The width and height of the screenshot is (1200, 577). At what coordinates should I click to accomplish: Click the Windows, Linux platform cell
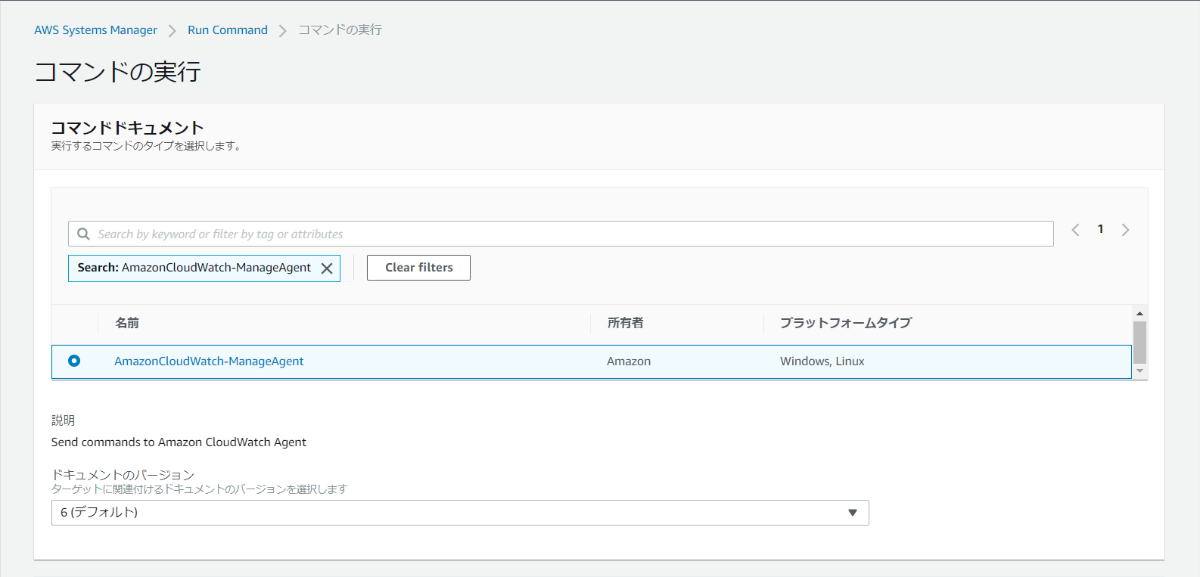(822, 361)
